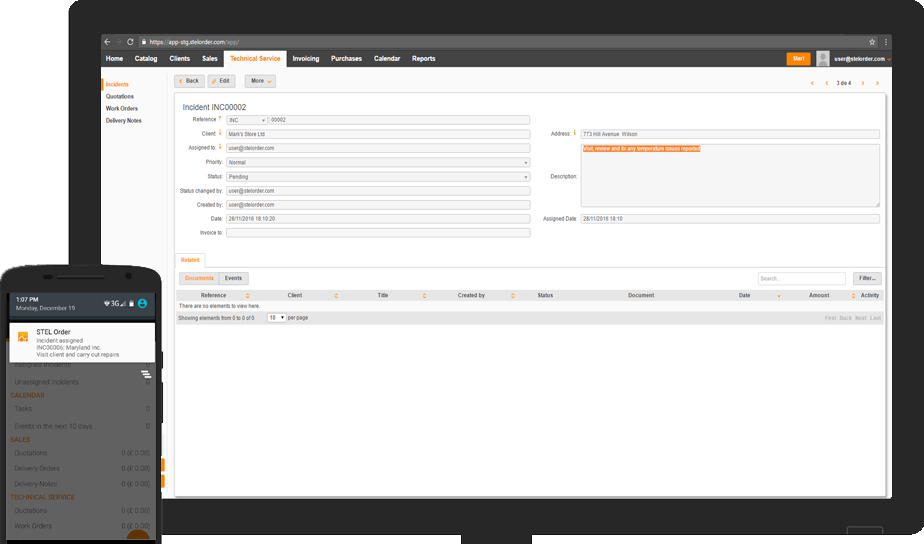Screen dimensions: 924x544
Task: Jump to the first incident record arrow
Action: click(x=812, y=83)
